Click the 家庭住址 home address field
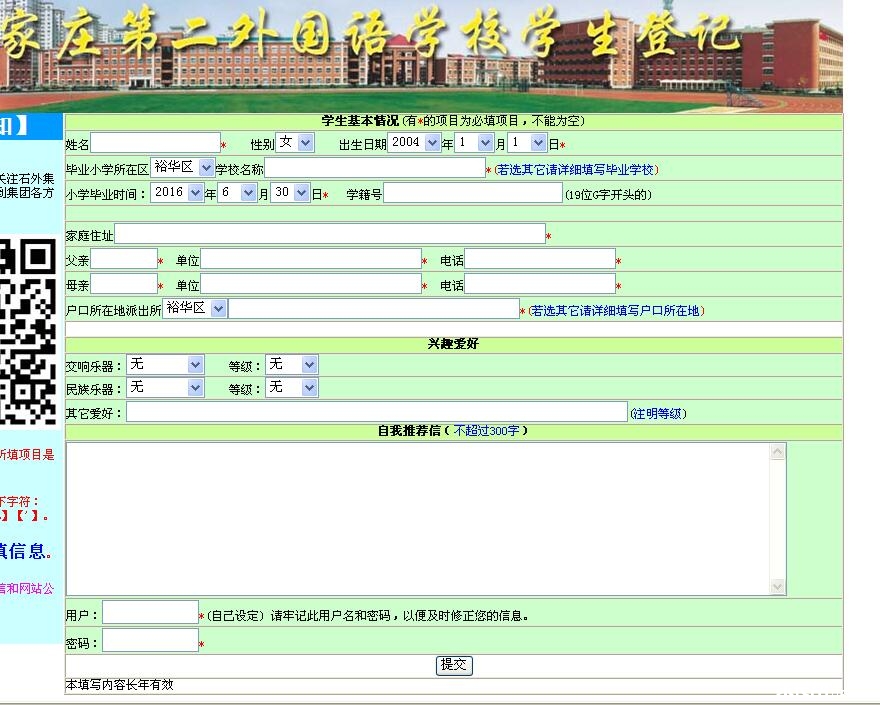The width and height of the screenshot is (880, 705). [x=329, y=234]
